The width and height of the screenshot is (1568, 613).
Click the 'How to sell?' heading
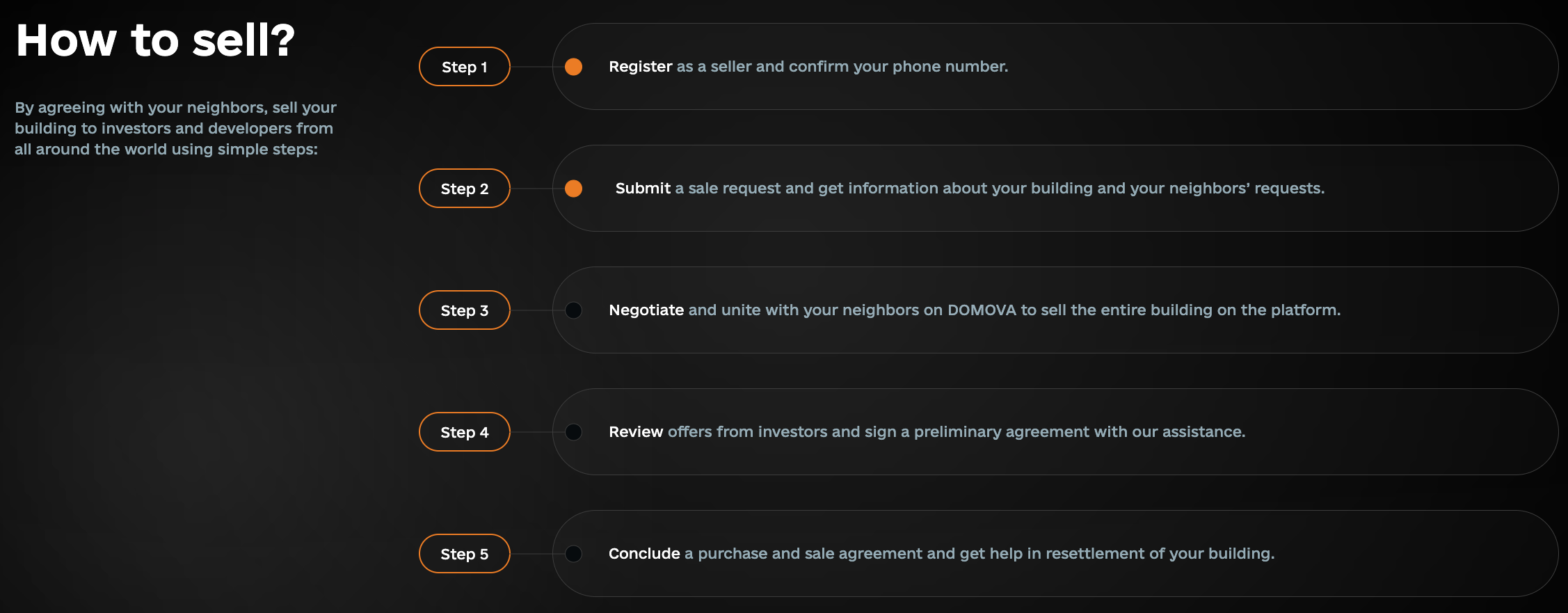coord(155,40)
